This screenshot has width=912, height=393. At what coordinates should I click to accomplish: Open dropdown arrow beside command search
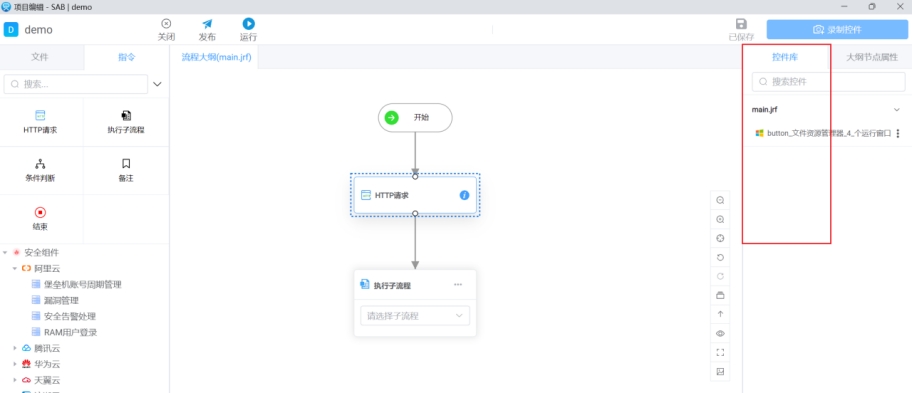click(x=157, y=84)
